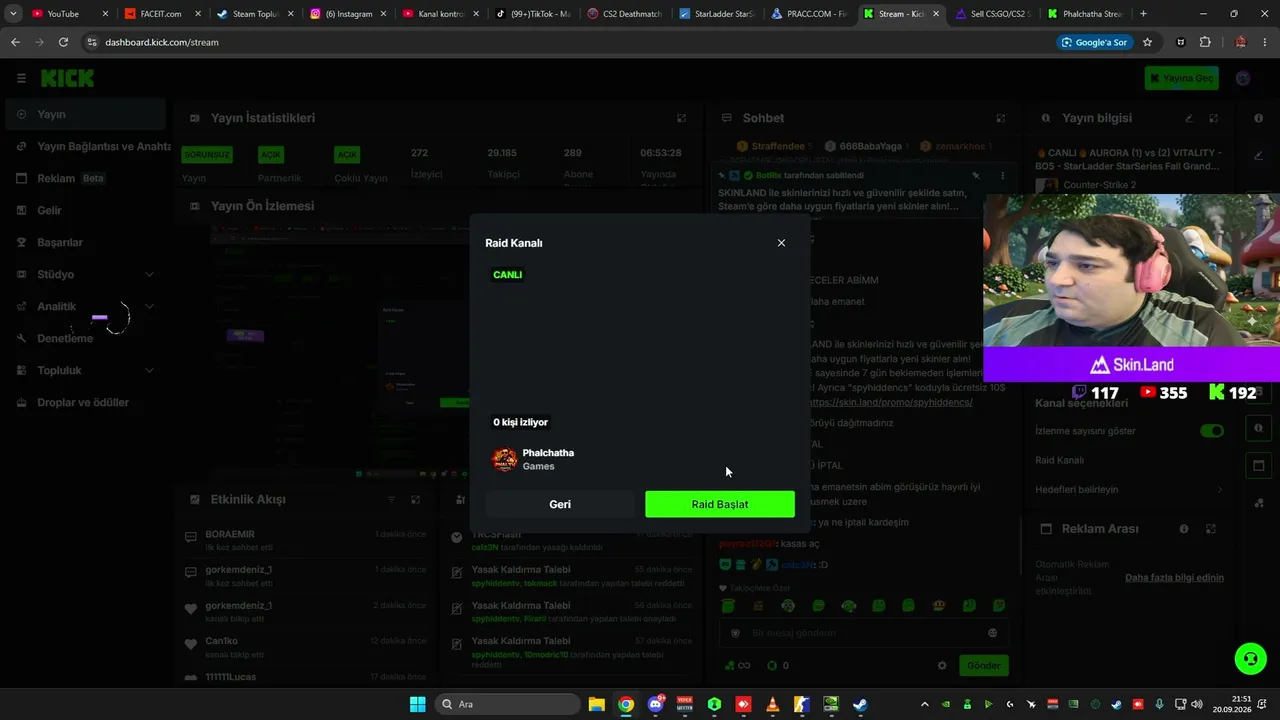The width and height of the screenshot is (1280, 720).
Task: Unpin the BotRix pinned message
Action: [x=976, y=175]
